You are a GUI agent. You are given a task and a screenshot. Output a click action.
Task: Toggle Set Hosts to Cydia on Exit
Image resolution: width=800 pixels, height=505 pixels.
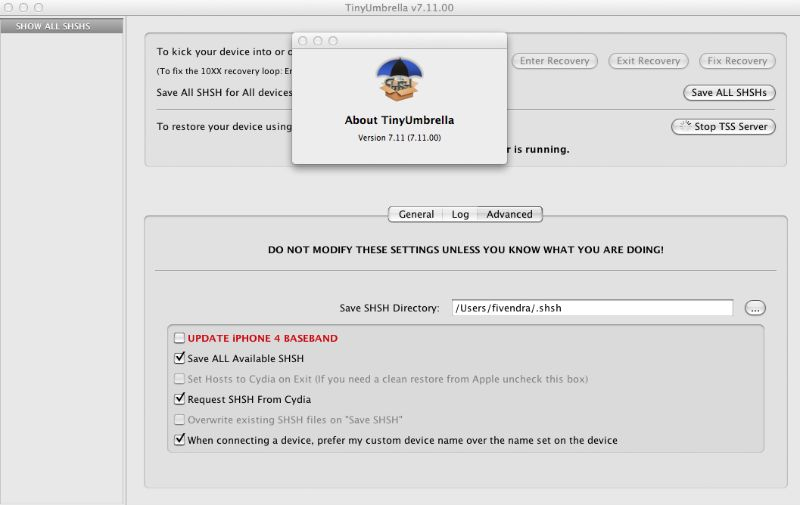[179, 378]
